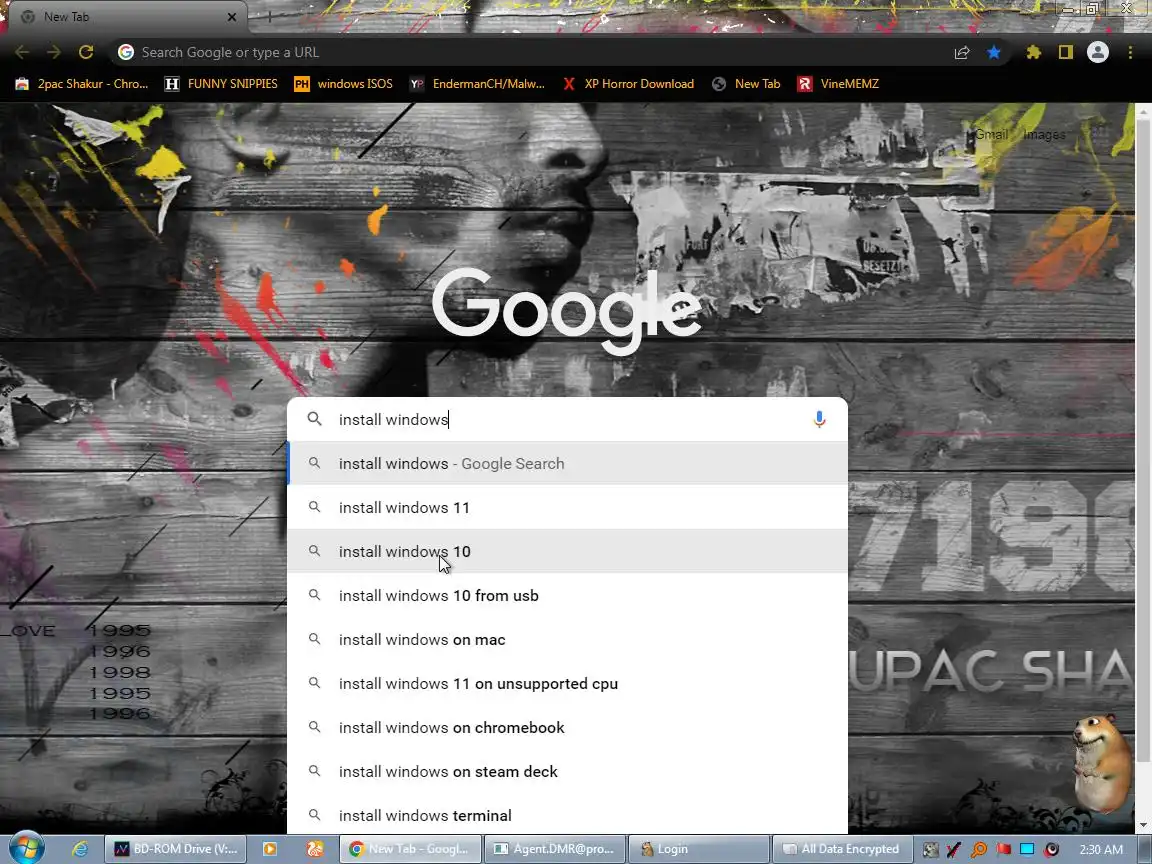Open the VineMEMZ bookmark
This screenshot has width=1152, height=864.
[838, 84]
